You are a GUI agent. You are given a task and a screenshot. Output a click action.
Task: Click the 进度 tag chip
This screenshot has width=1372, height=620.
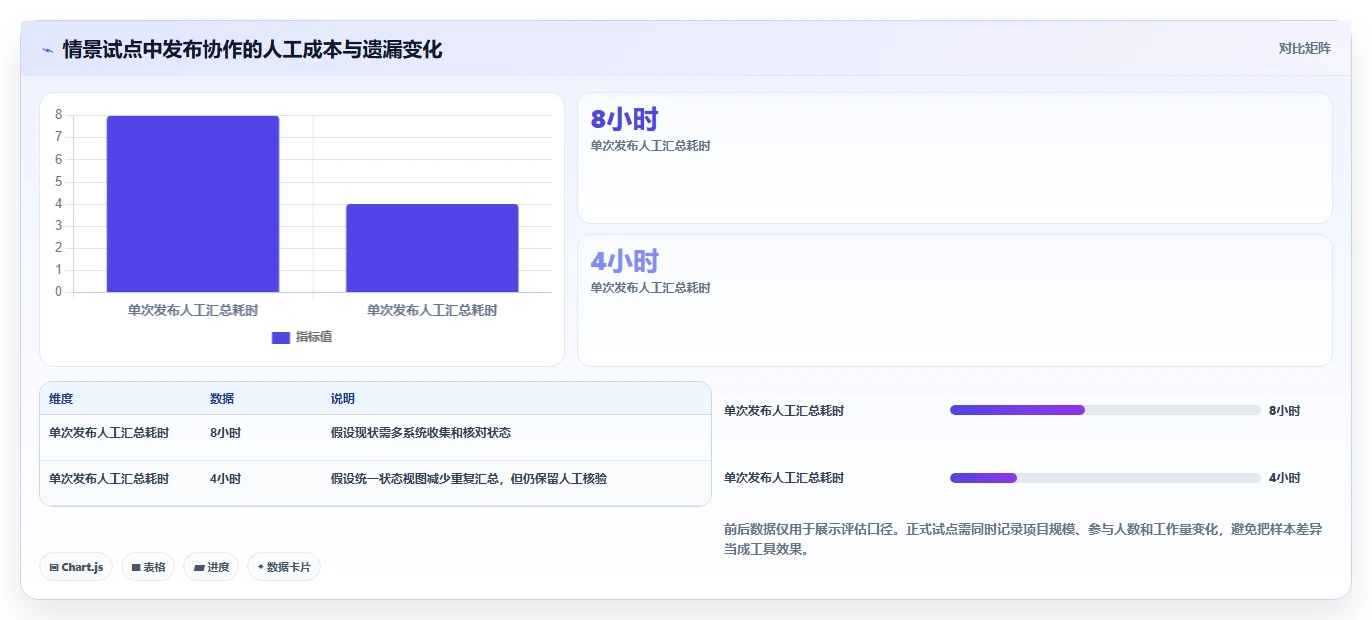point(211,567)
